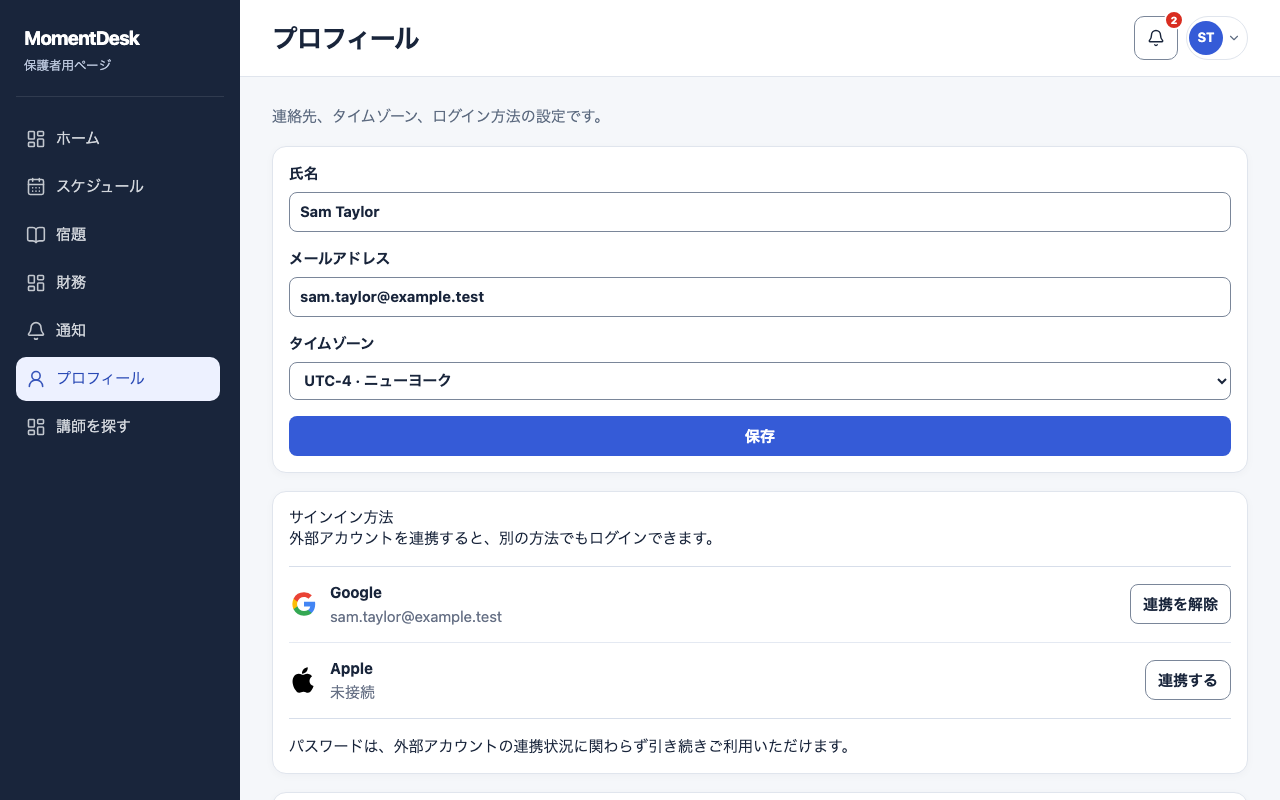This screenshot has width=1280, height=800.
Task: Click the red badge showing 2 notifications
Action: coord(1174,20)
